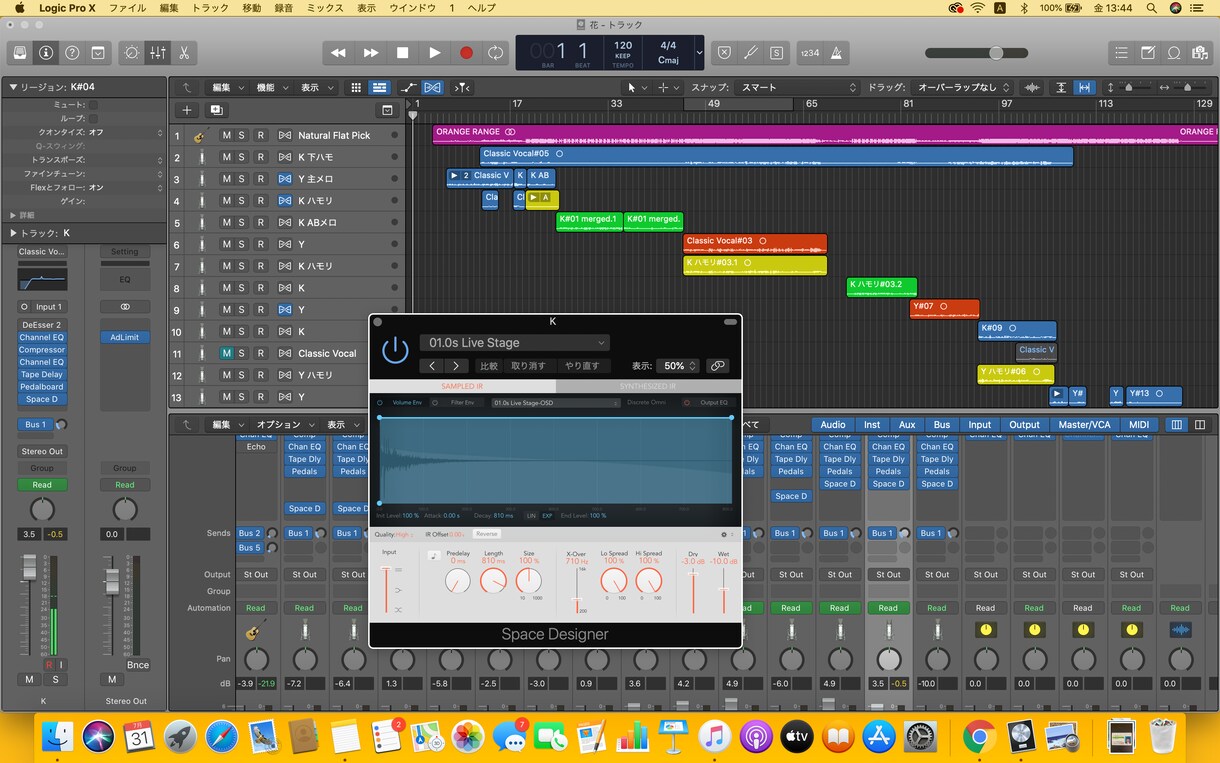
Task: Click the Rewind transport button
Action: [339, 53]
